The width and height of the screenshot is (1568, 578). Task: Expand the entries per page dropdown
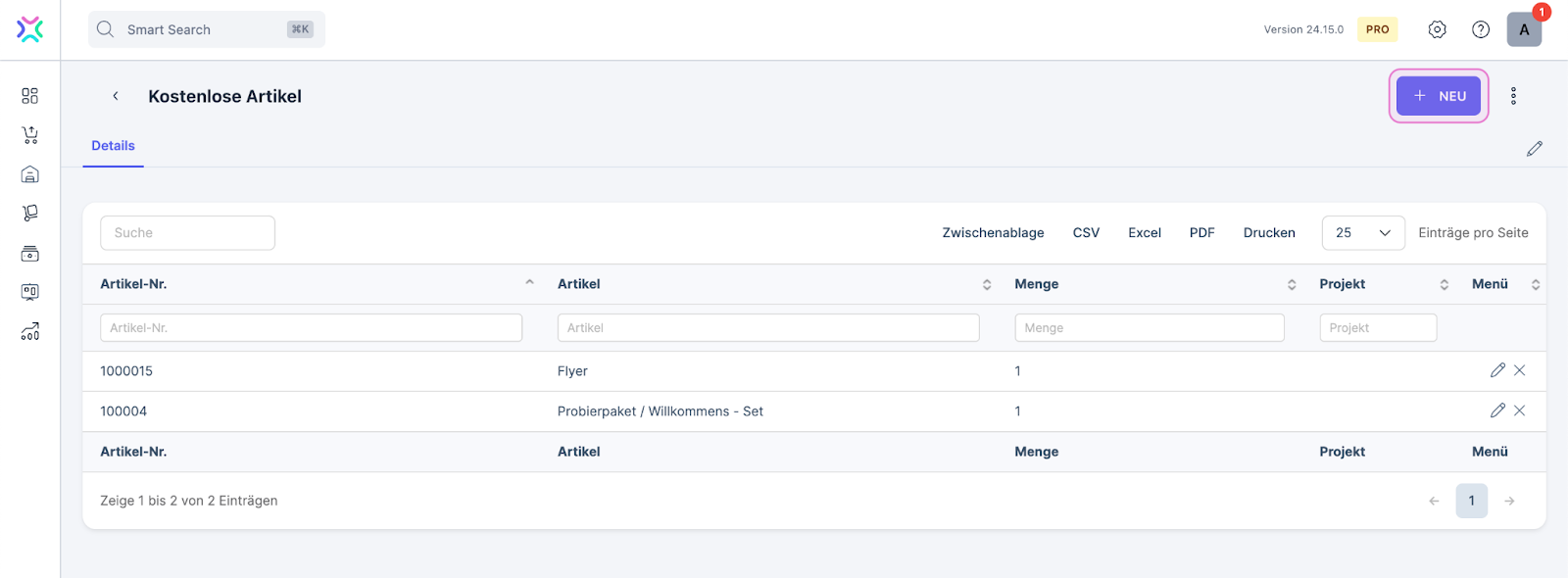coord(1363,233)
